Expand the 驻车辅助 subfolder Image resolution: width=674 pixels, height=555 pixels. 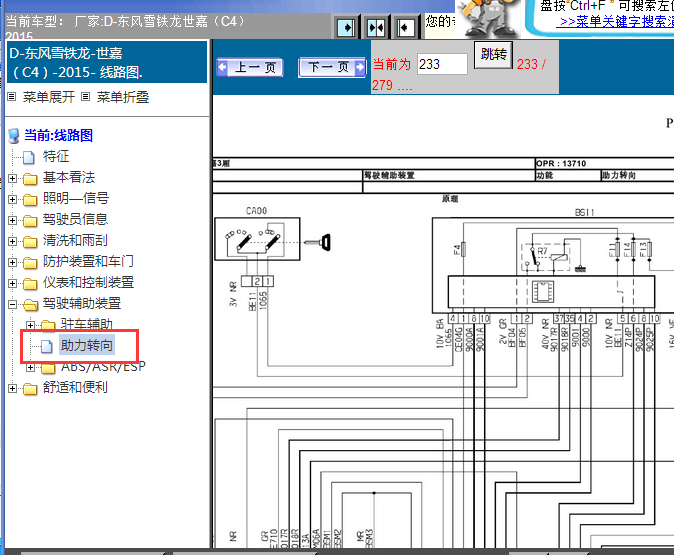pyautogui.click(x=30, y=325)
